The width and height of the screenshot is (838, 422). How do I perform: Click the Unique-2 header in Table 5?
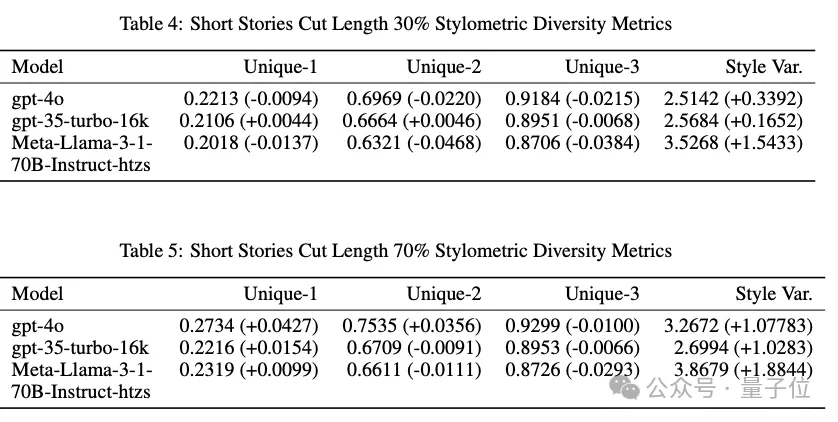pos(443,294)
